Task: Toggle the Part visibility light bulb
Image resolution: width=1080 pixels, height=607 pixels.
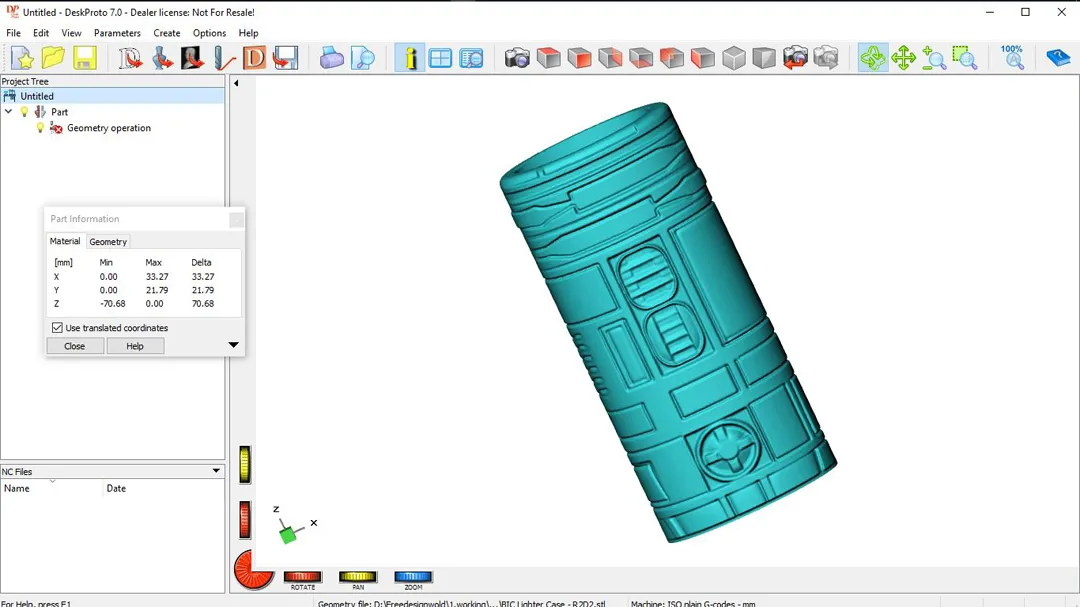Action: pyautogui.click(x=24, y=112)
